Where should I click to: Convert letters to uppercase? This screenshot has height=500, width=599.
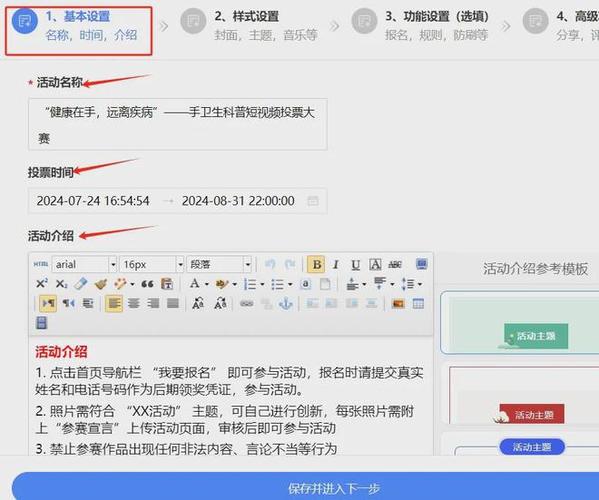tap(198, 304)
